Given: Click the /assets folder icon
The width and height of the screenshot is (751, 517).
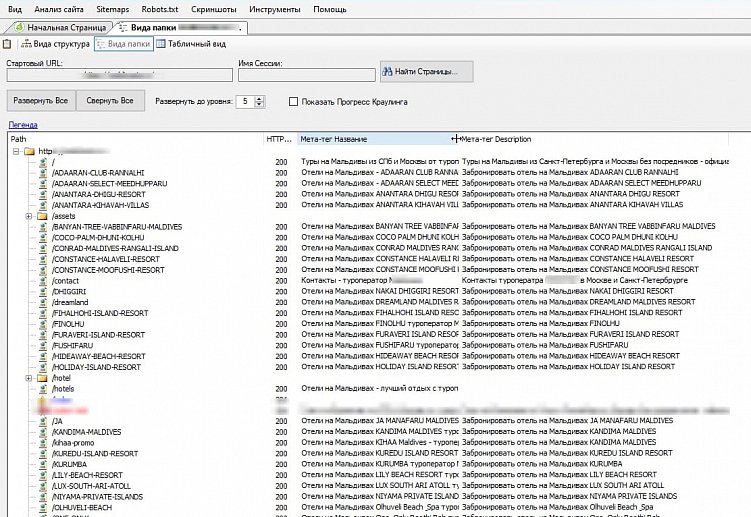Looking at the screenshot, I should tap(43, 215).
